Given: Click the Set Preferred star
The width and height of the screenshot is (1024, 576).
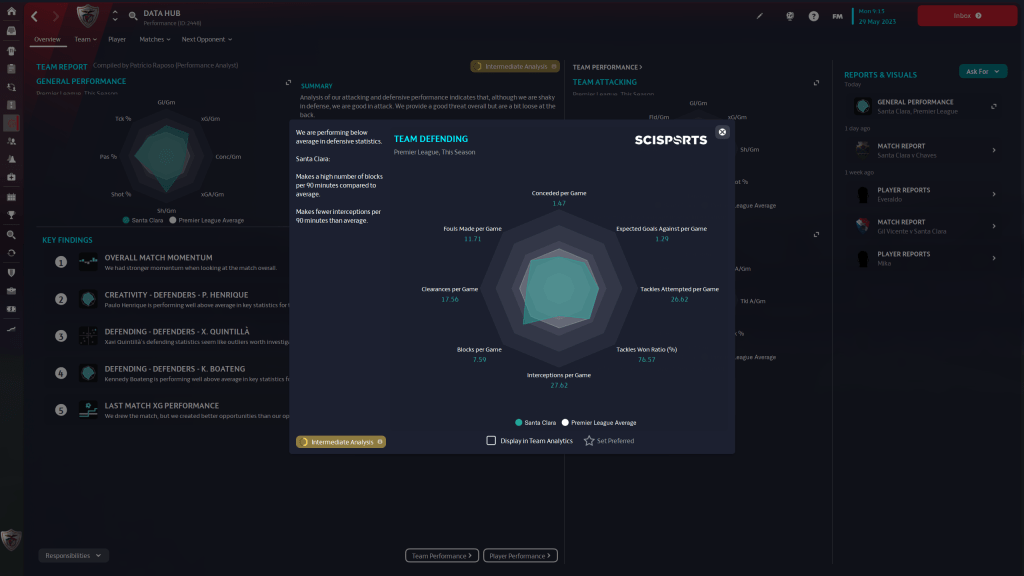Looking at the screenshot, I should (x=589, y=440).
